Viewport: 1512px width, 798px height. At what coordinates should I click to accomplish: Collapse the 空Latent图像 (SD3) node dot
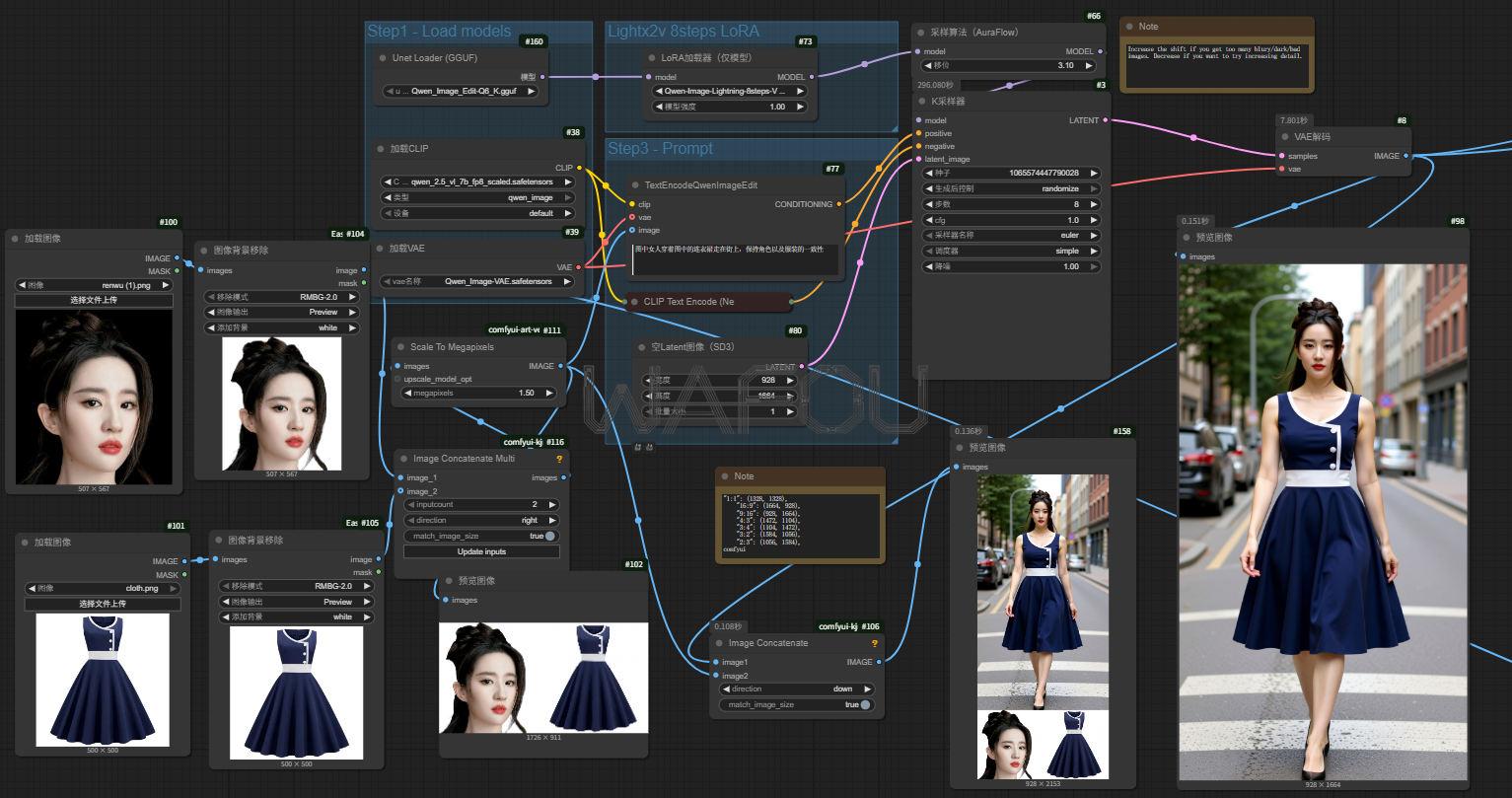coord(641,347)
